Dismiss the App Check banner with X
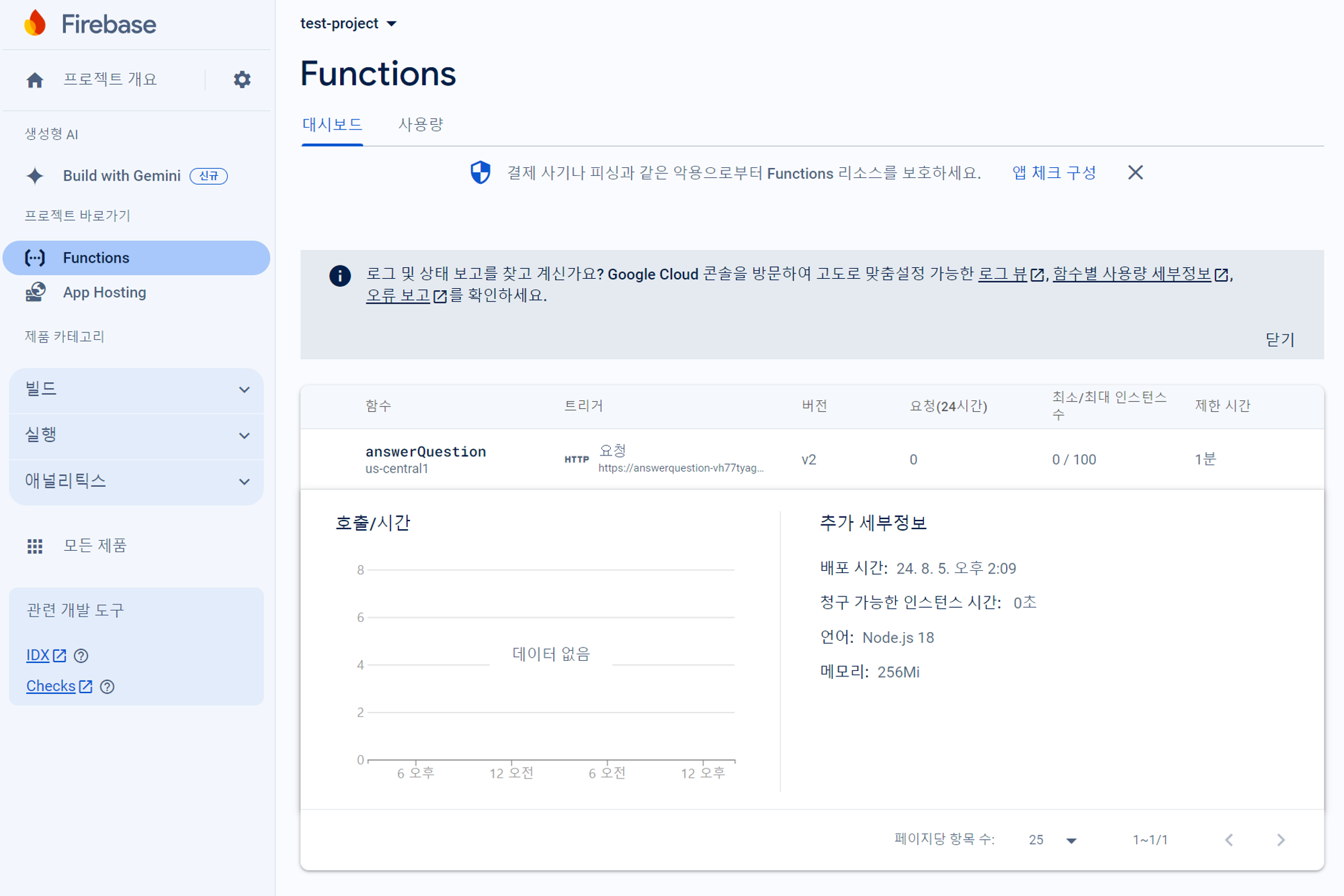This screenshot has height=896, width=1344. tap(1135, 173)
